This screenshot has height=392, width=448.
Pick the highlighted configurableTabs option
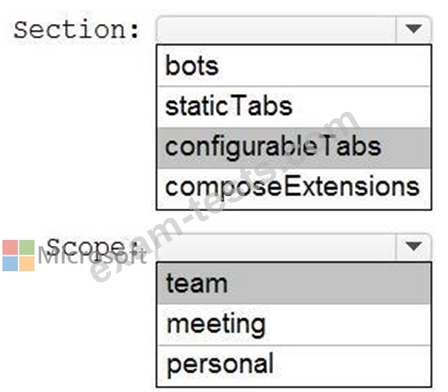[294, 147]
